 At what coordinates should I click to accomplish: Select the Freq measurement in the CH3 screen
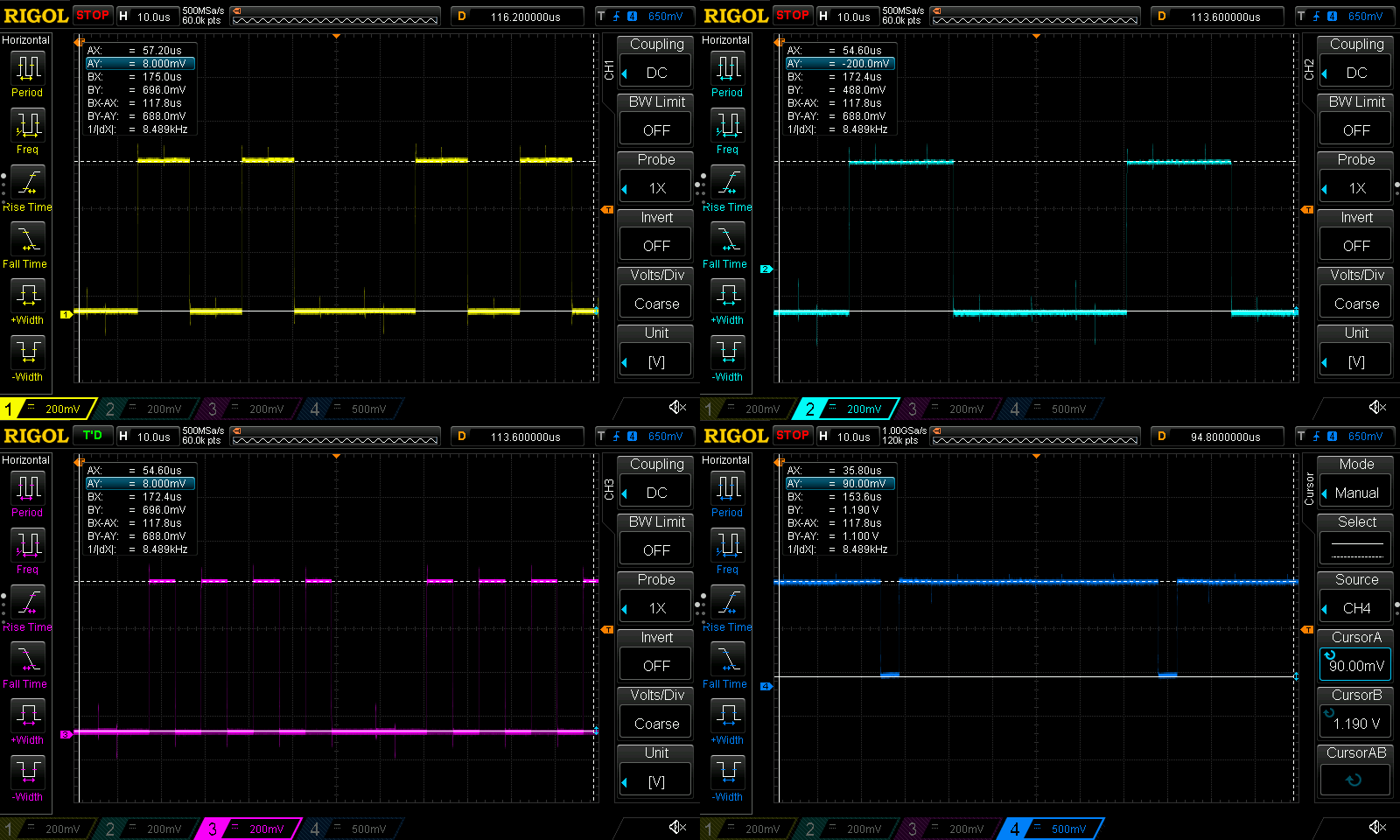[27, 552]
